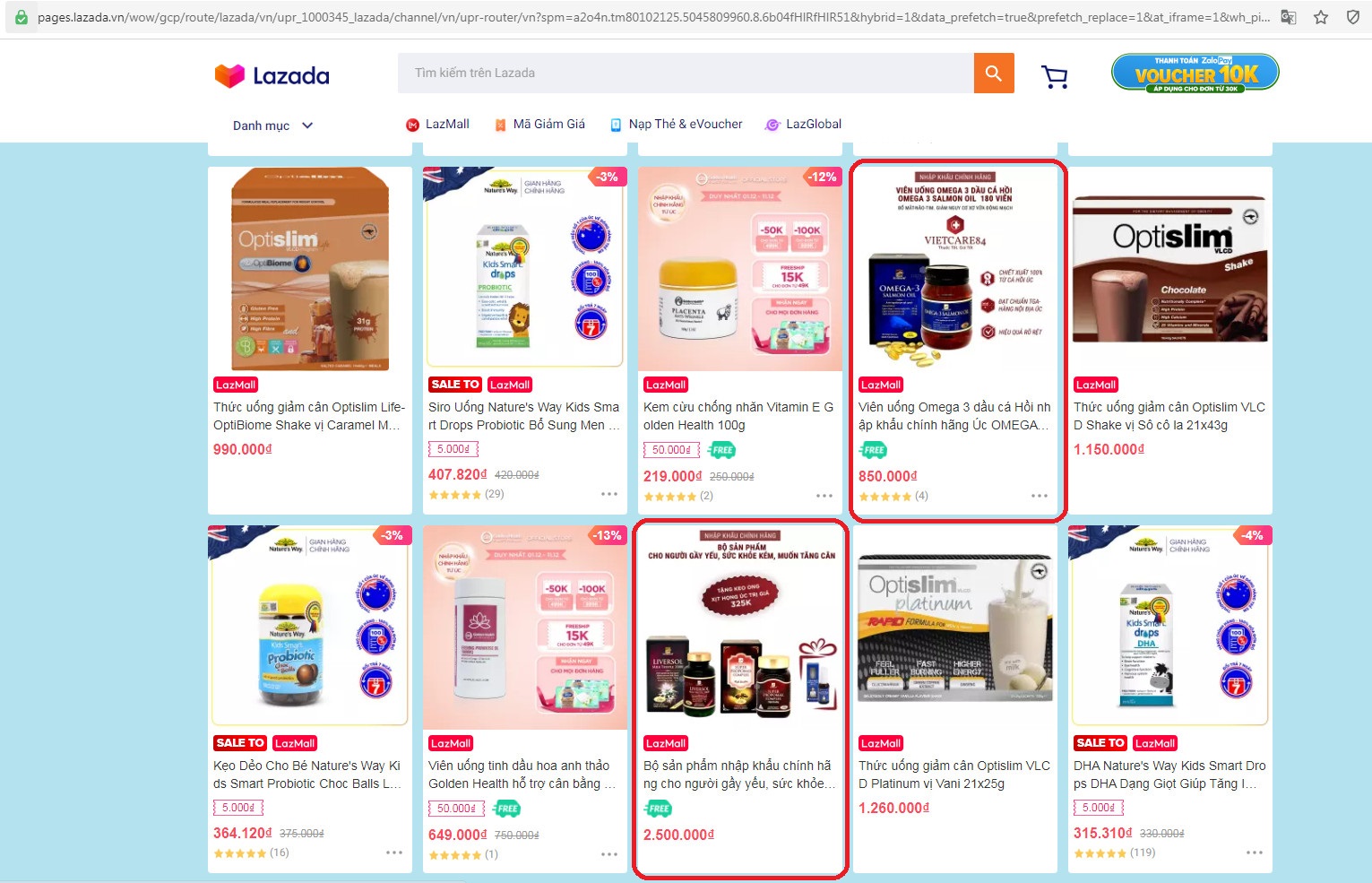Click the site security lock icon
This screenshot has height=883, width=1372.
pyautogui.click(x=22, y=17)
